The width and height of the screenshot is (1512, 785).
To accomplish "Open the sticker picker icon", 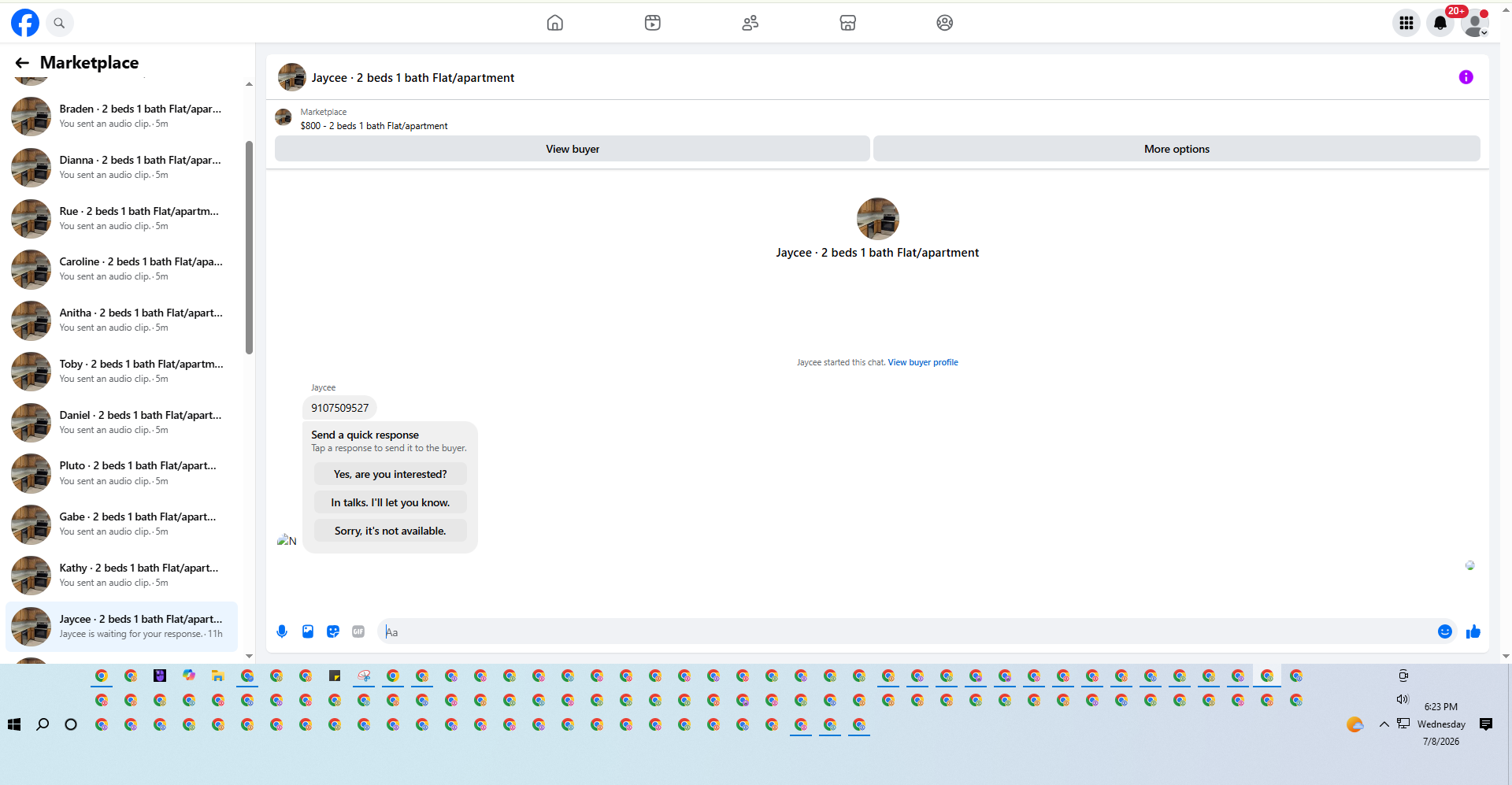I will coord(333,631).
